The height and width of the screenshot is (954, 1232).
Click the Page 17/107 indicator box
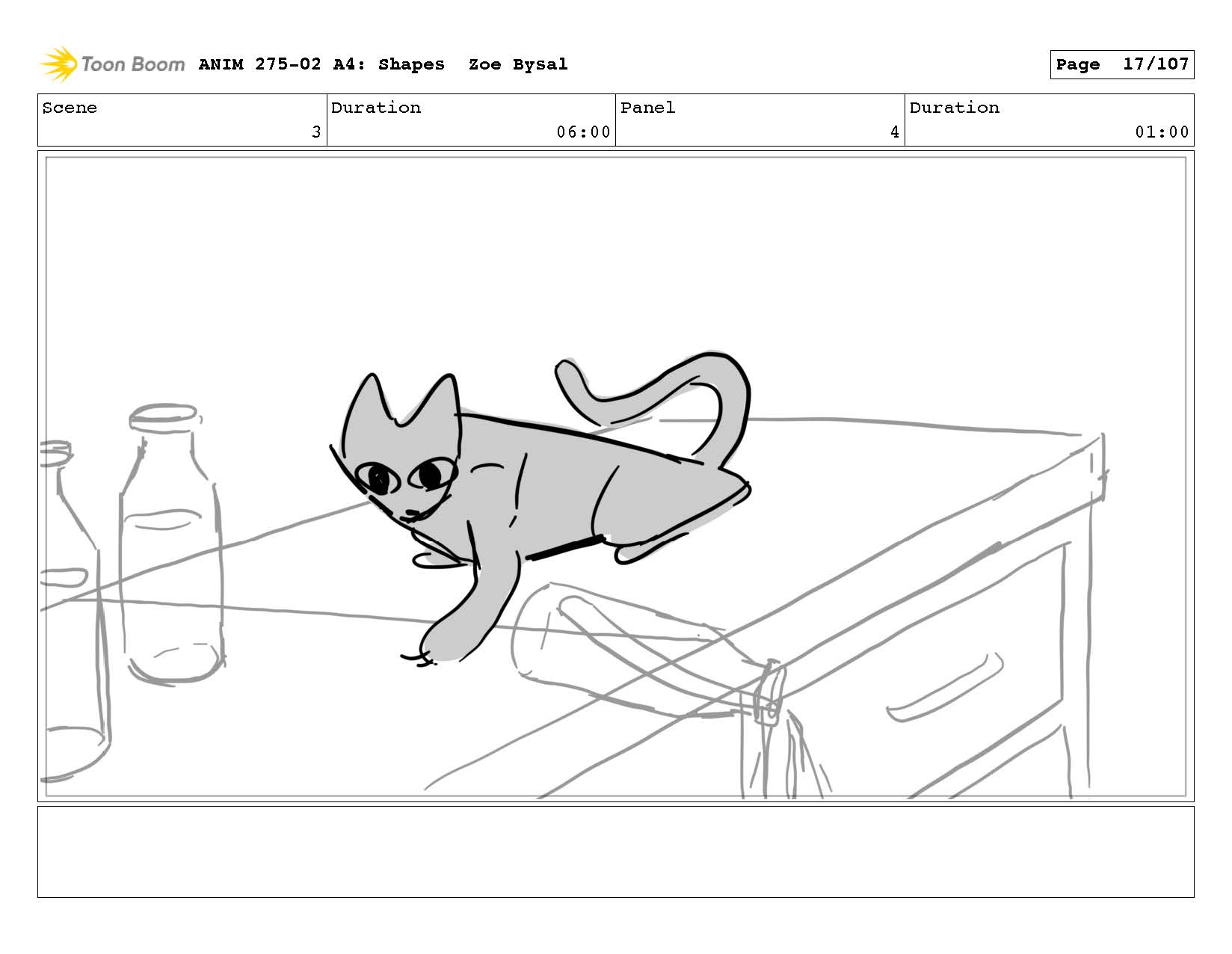1121,64
